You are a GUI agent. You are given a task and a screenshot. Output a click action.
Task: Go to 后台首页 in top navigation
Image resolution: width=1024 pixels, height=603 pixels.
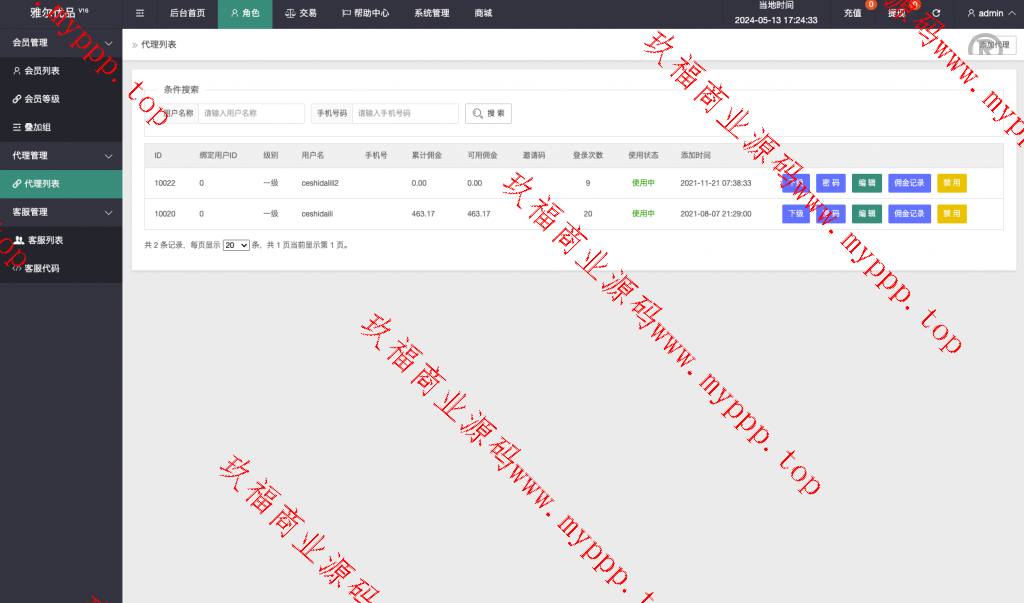point(187,14)
